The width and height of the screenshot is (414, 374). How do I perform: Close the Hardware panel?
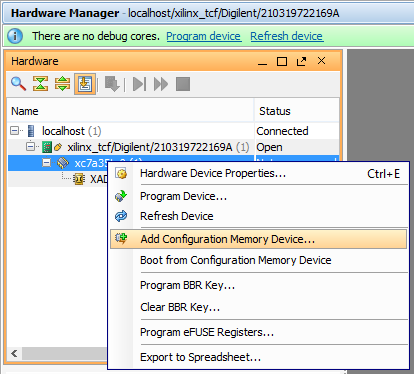[x=321, y=61]
